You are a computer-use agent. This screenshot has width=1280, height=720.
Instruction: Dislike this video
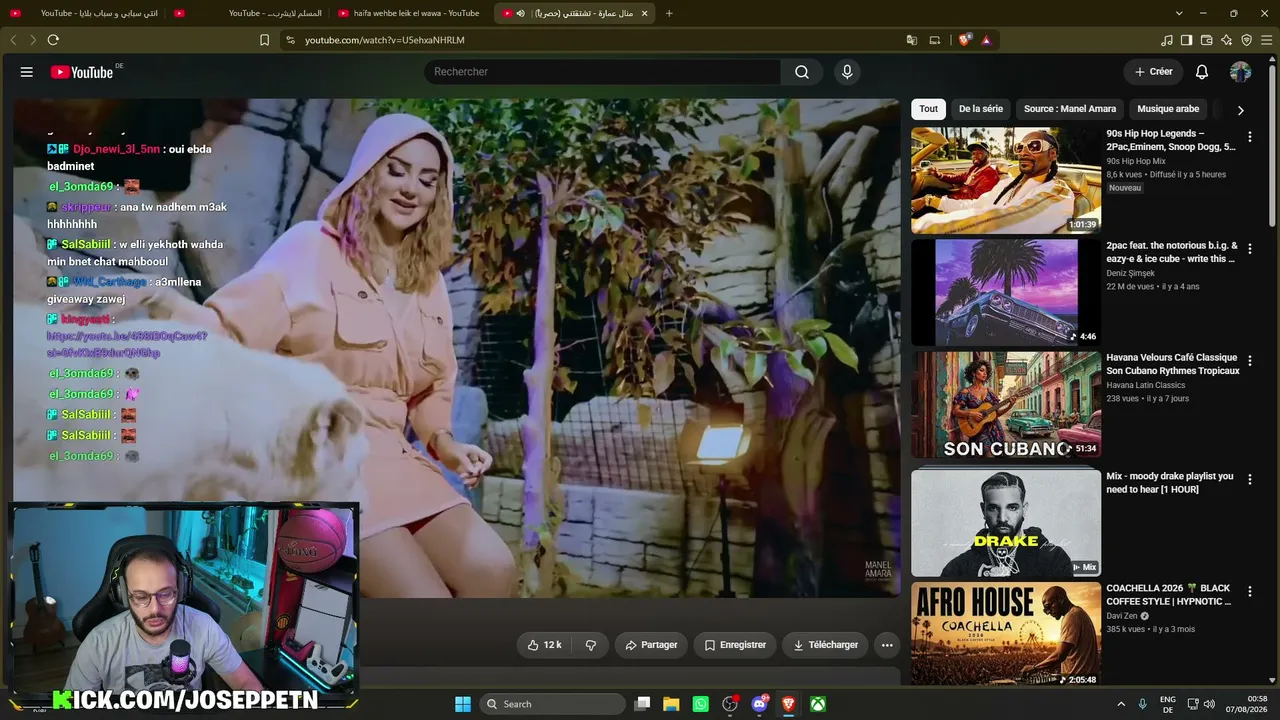click(x=591, y=645)
